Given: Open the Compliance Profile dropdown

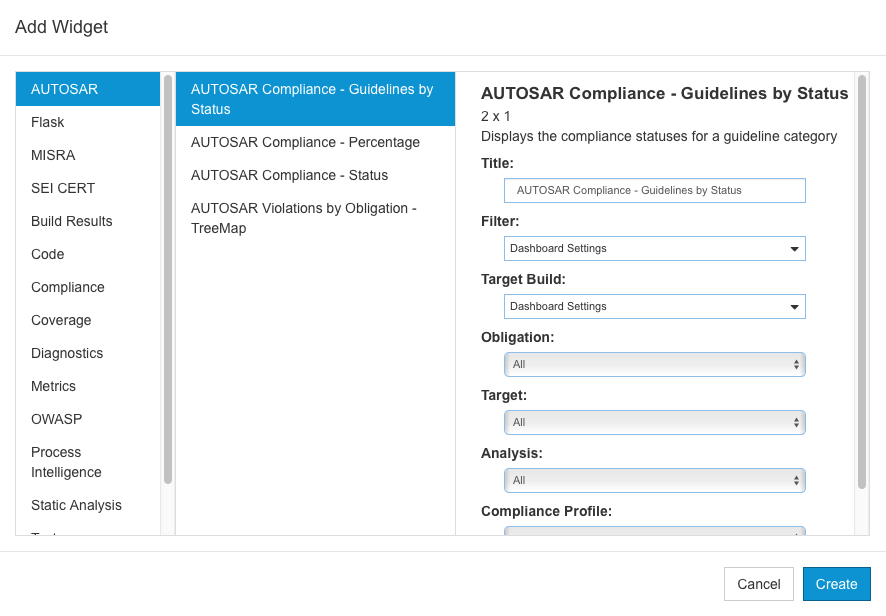Looking at the screenshot, I should (x=654, y=531).
